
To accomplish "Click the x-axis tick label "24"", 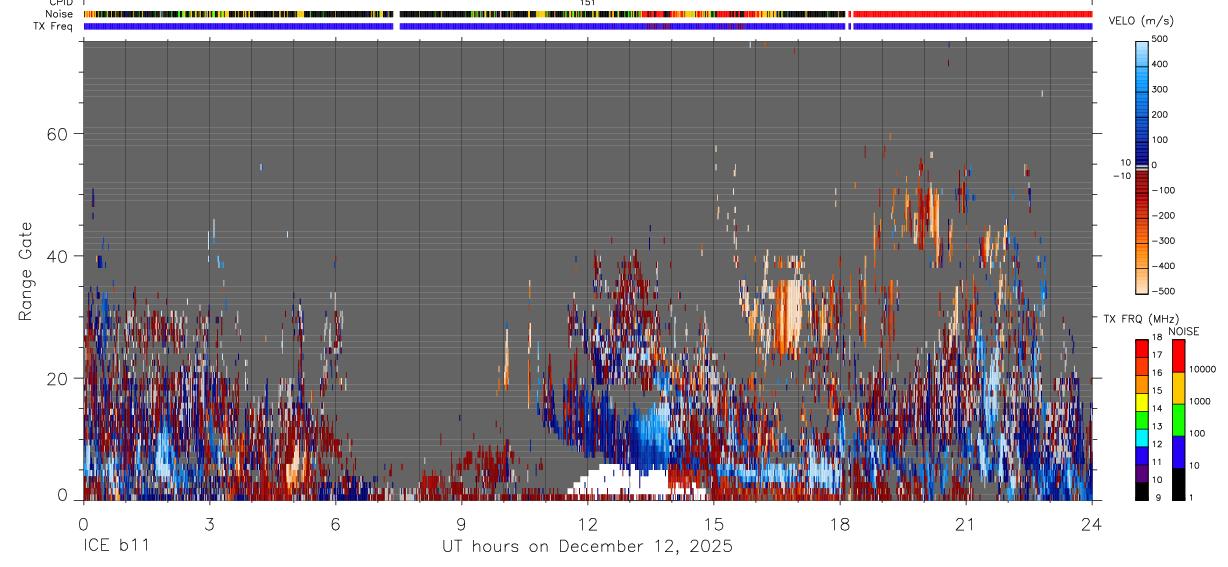I will click(1092, 524).
